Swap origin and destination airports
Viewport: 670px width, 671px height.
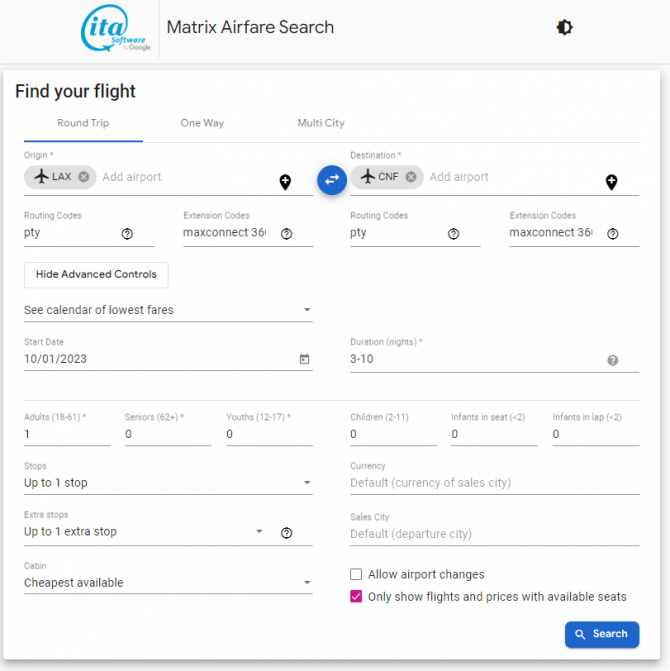pos(332,180)
